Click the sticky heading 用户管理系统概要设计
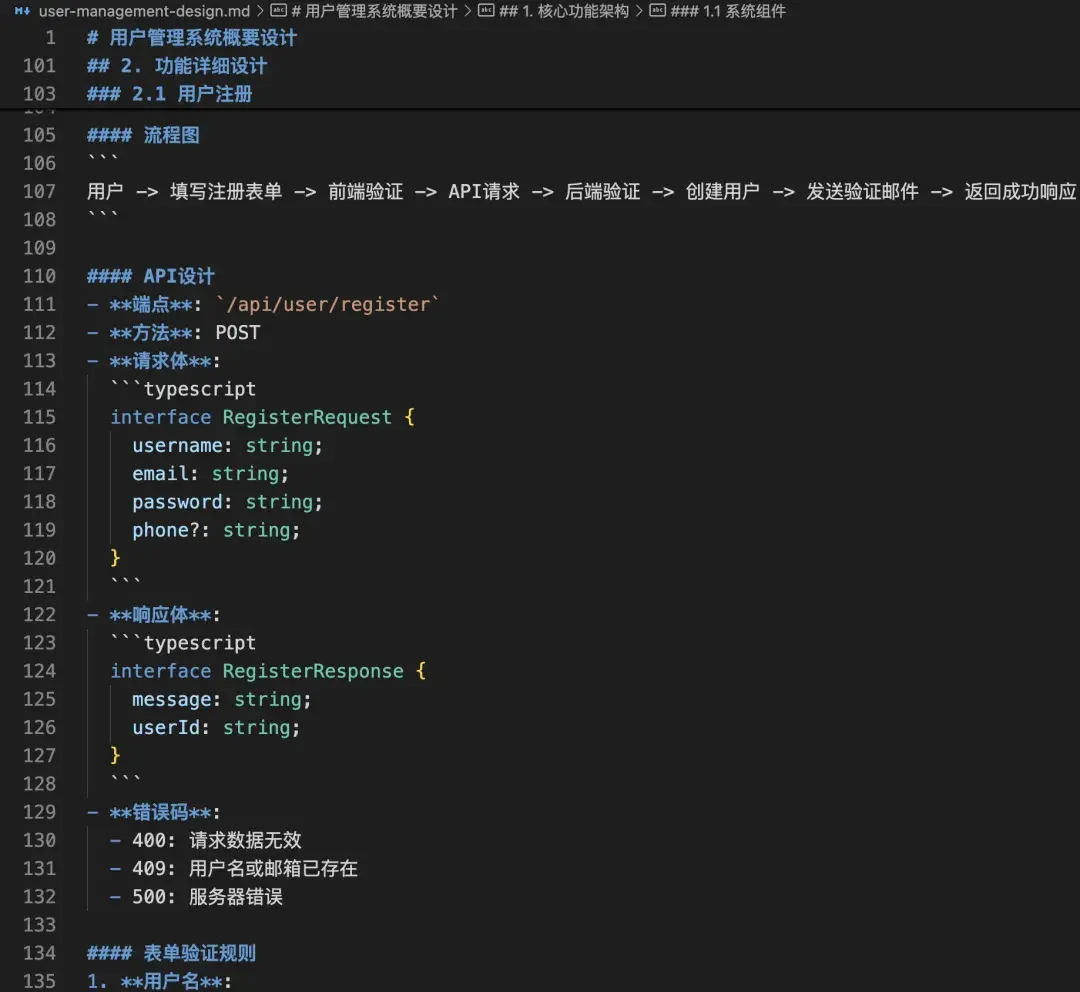Image resolution: width=1080 pixels, height=992 pixels. click(x=190, y=37)
